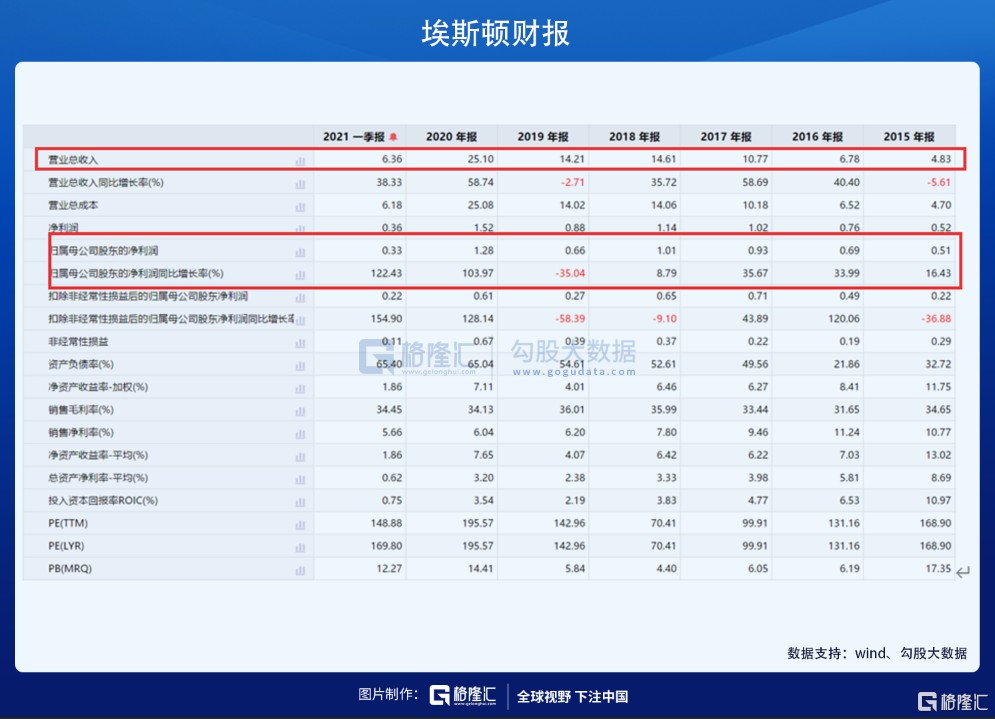Click chart icon in 非经常性损益 row
Screen dimensions: 995x719
pos(300,342)
